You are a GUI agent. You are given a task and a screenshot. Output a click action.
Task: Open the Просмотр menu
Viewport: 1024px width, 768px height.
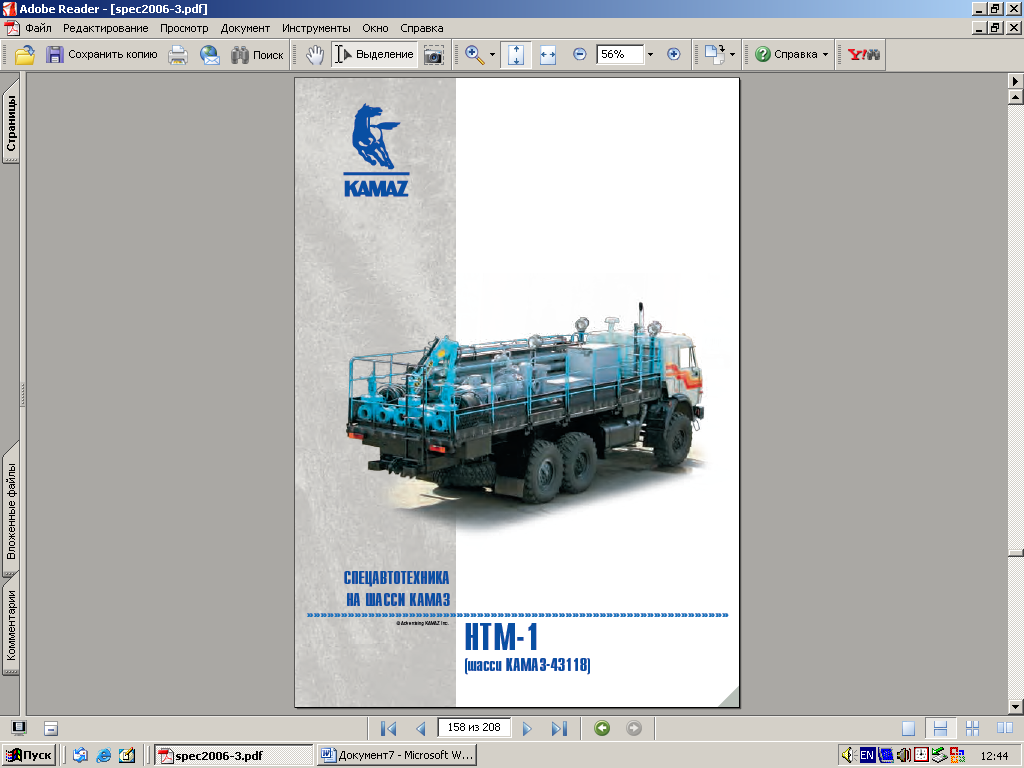(x=184, y=28)
